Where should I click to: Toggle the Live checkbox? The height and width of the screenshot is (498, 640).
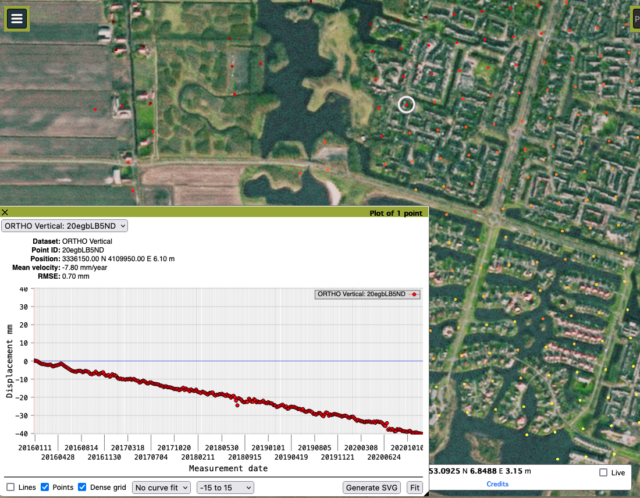[602, 472]
